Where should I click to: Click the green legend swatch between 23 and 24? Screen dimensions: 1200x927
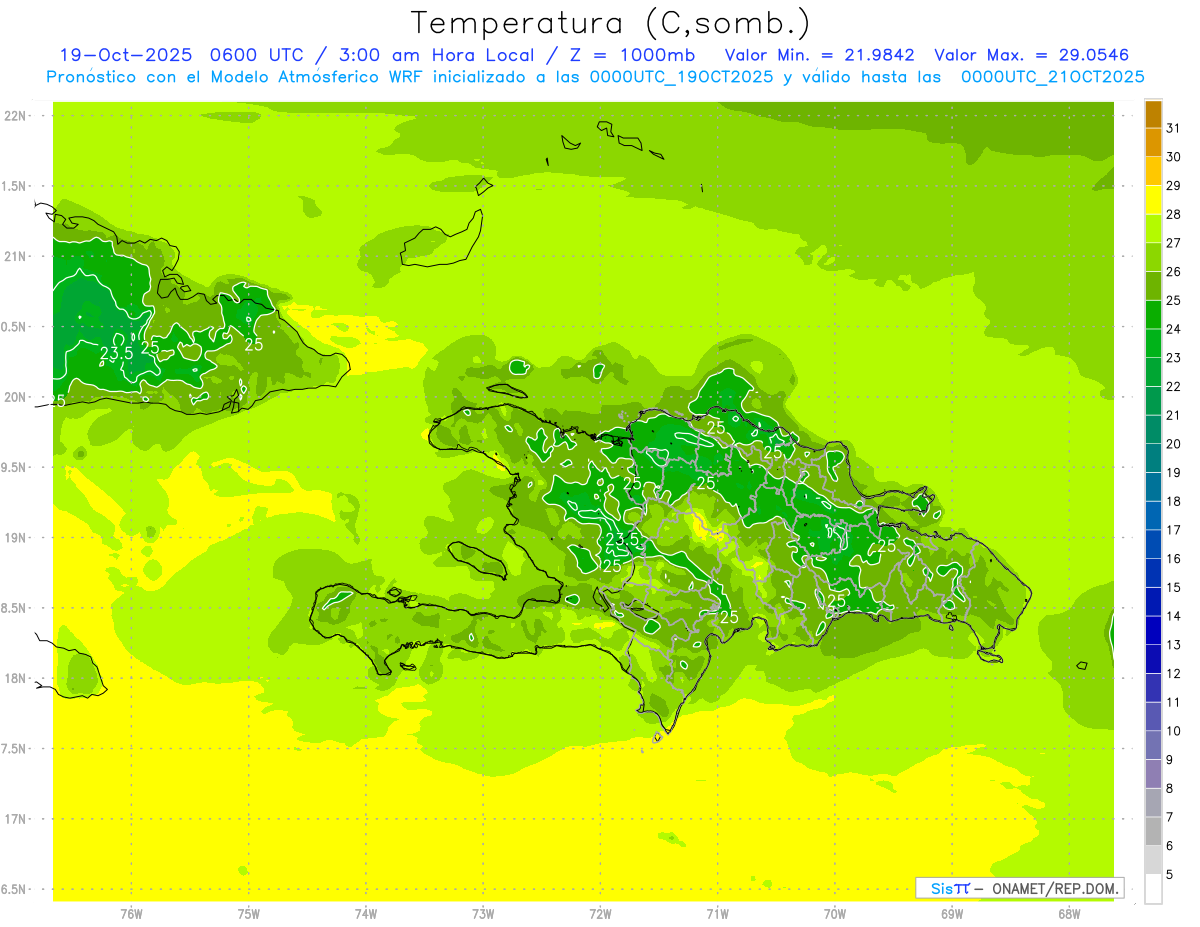[1153, 343]
